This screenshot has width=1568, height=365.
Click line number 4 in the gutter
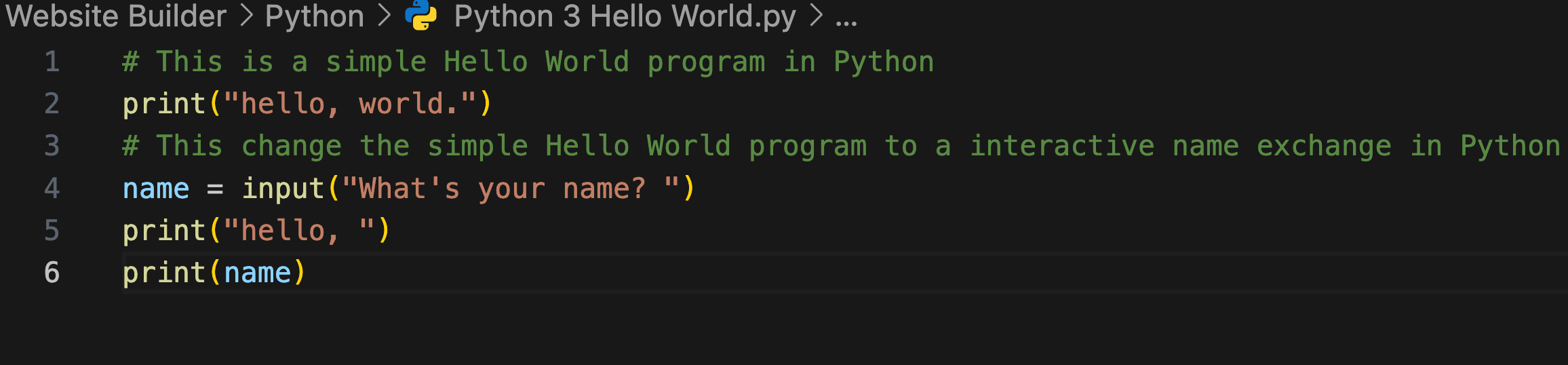[52, 188]
